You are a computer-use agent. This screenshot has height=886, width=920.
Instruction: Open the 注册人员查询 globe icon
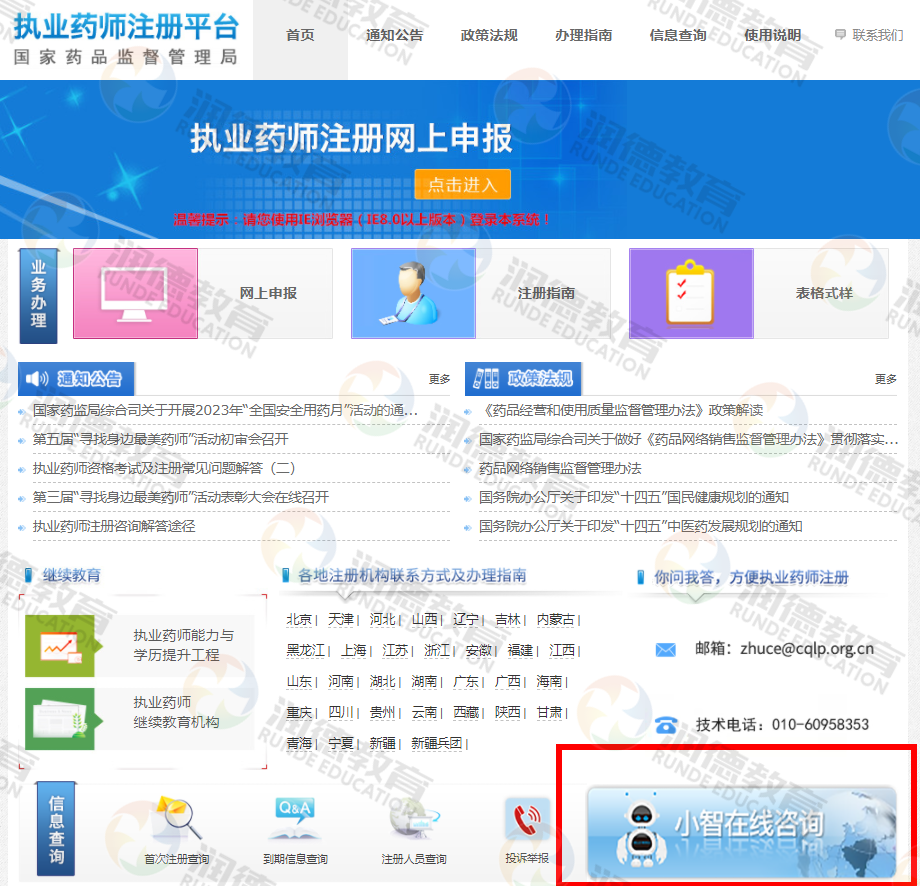413,820
